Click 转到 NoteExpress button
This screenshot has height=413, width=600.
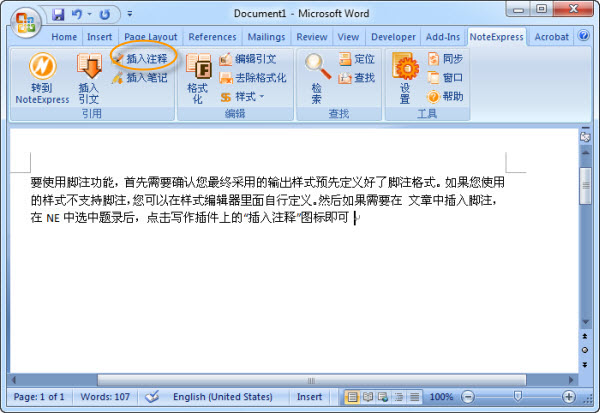[42, 78]
